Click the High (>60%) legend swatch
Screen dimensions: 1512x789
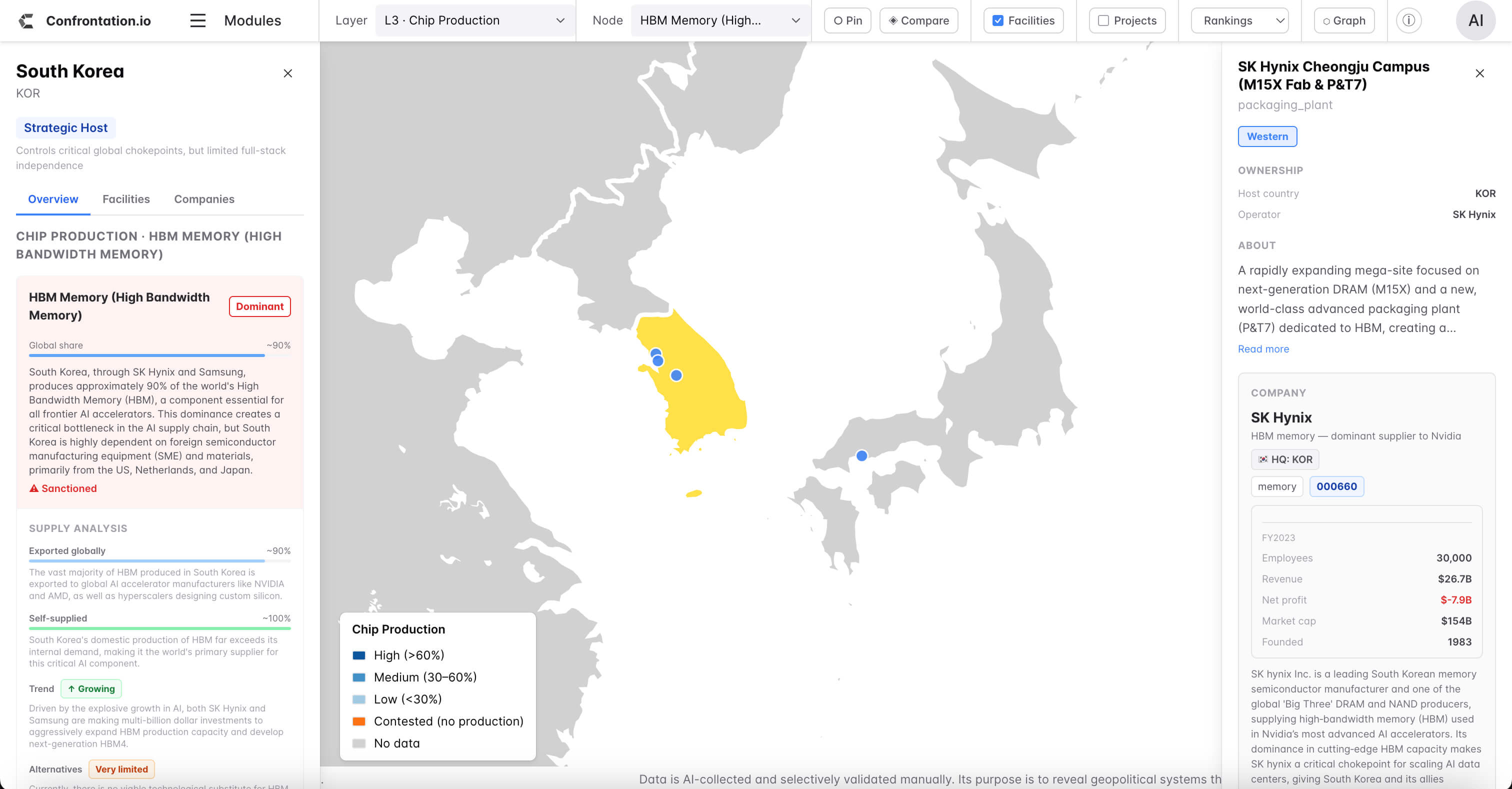coord(358,655)
